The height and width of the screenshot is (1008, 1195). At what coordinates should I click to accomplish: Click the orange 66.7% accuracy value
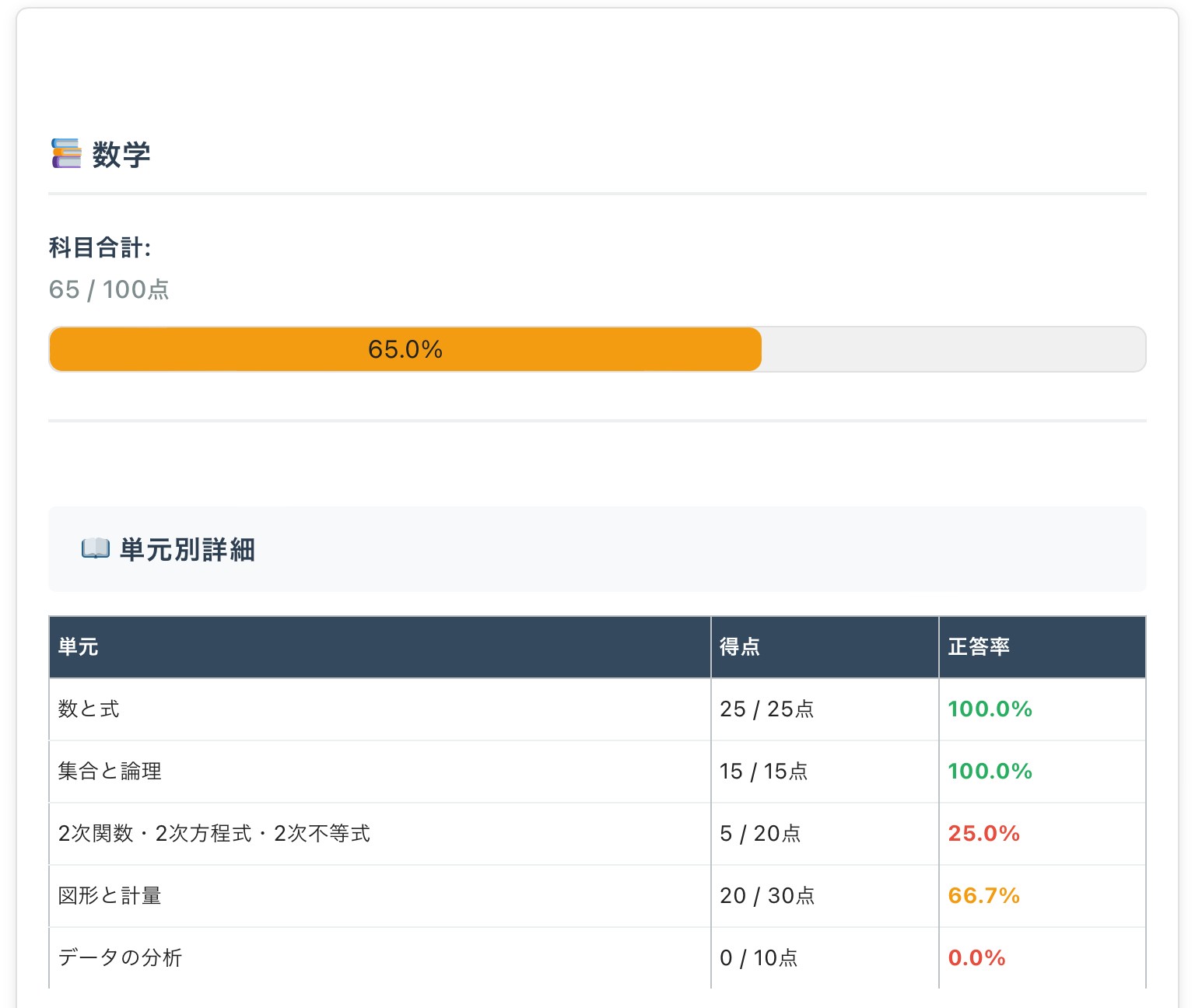point(983,896)
